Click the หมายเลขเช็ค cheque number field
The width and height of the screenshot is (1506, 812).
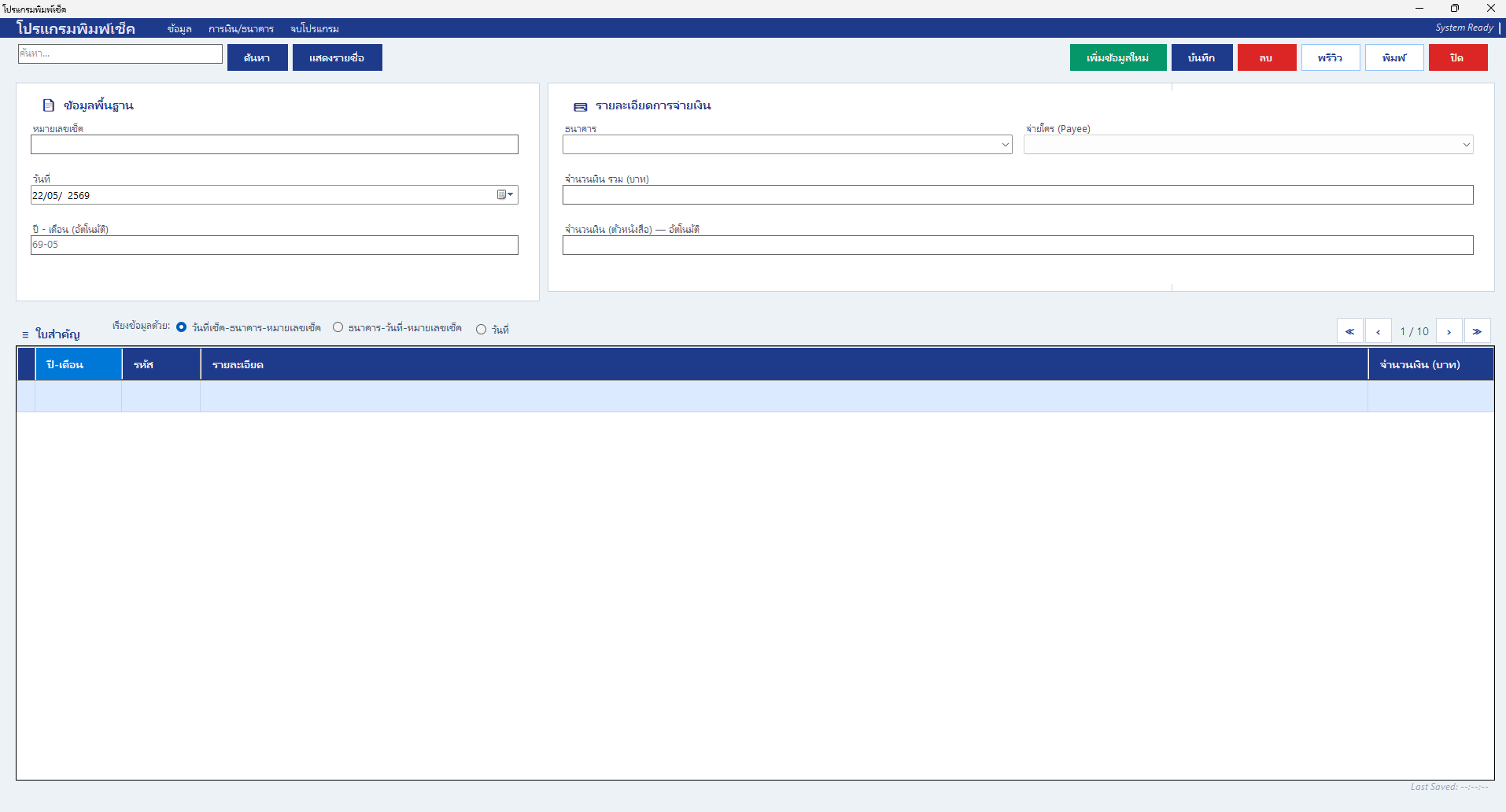tap(275, 145)
